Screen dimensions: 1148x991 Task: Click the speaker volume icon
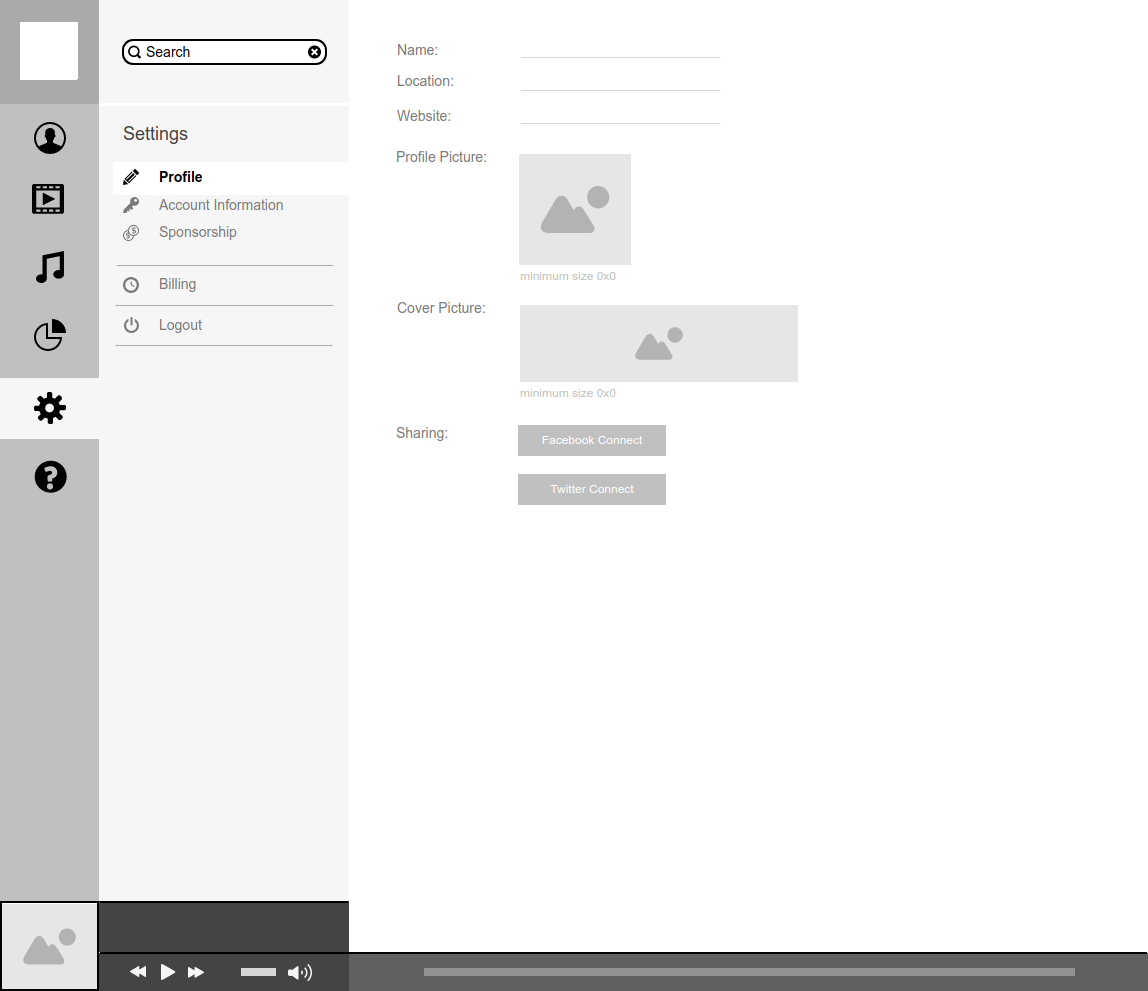pos(300,972)
